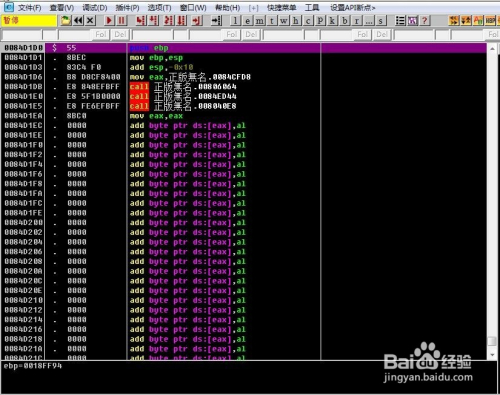Select the 'push ebp' instruction row
Screen dimensions: 500x395
(243, 48)
